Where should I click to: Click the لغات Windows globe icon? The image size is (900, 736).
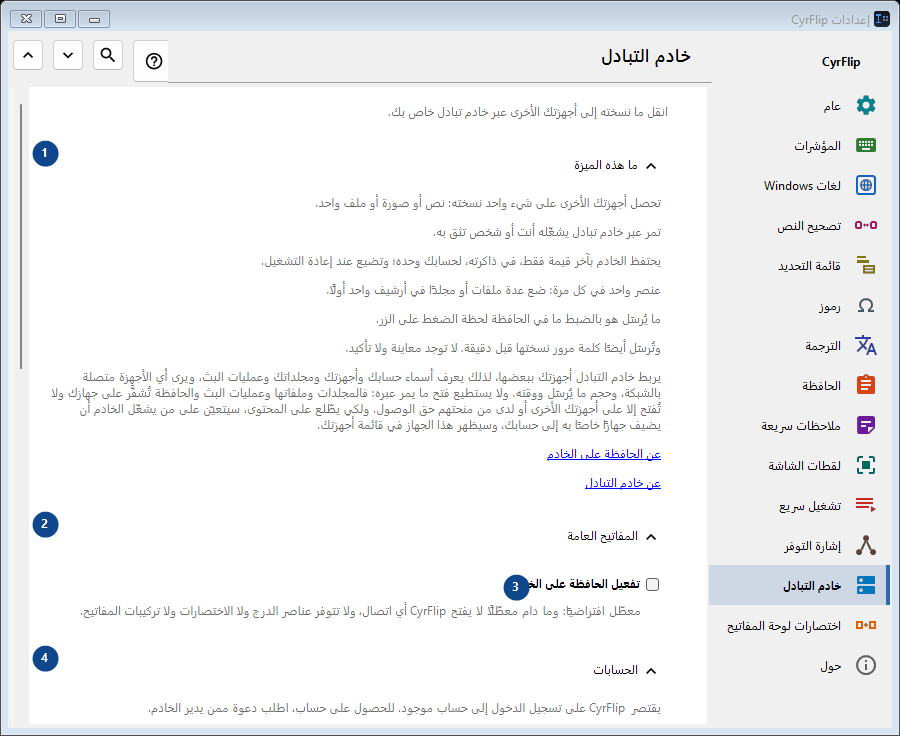866,185
